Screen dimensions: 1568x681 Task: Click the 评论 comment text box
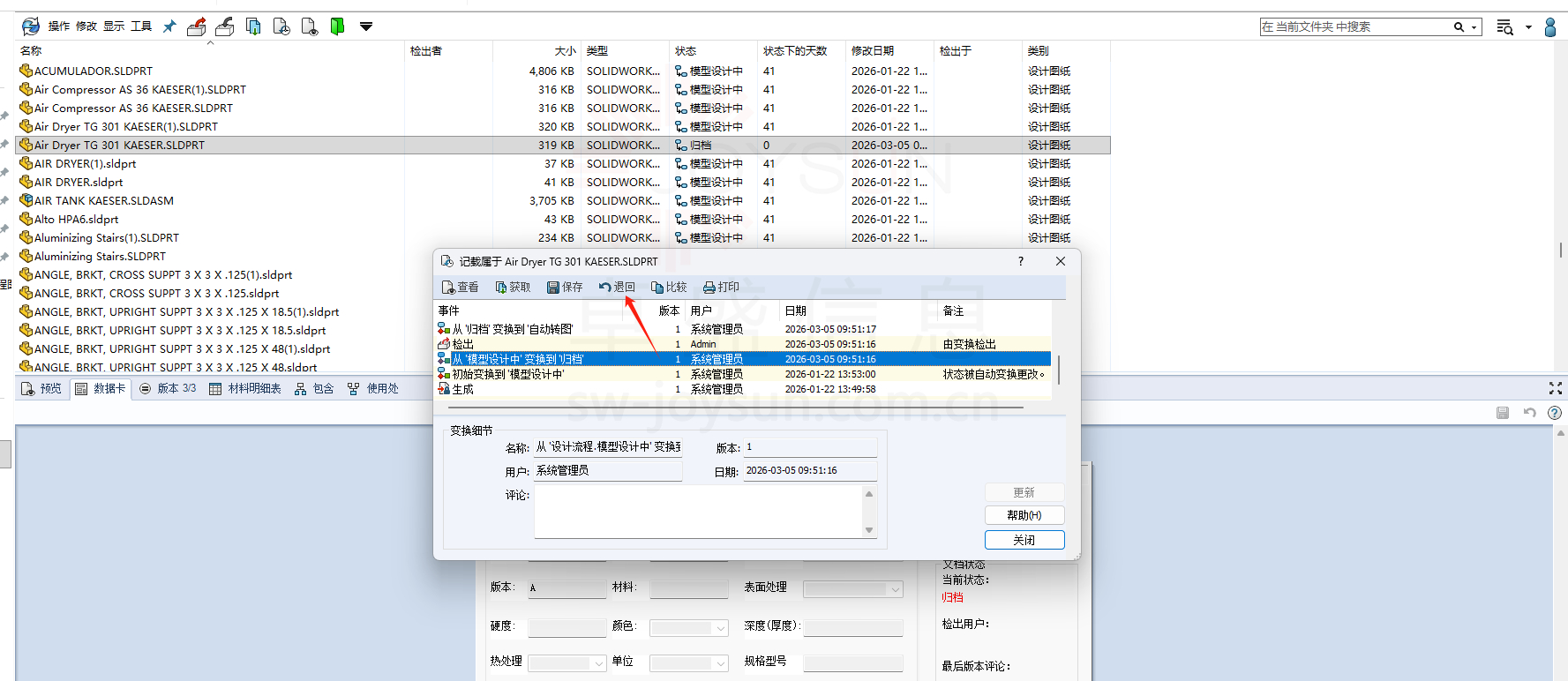697,512
